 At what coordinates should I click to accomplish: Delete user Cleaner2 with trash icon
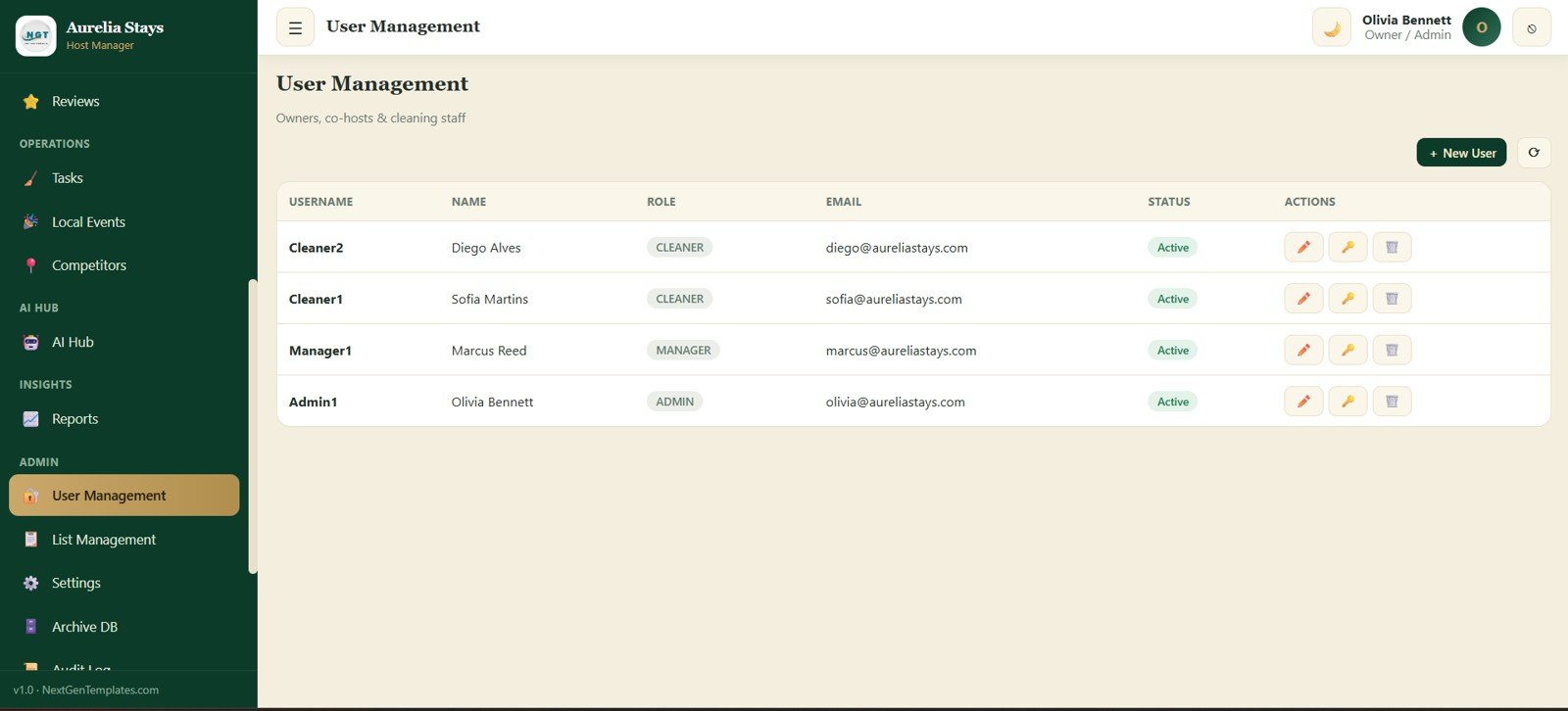(1392, 247)
